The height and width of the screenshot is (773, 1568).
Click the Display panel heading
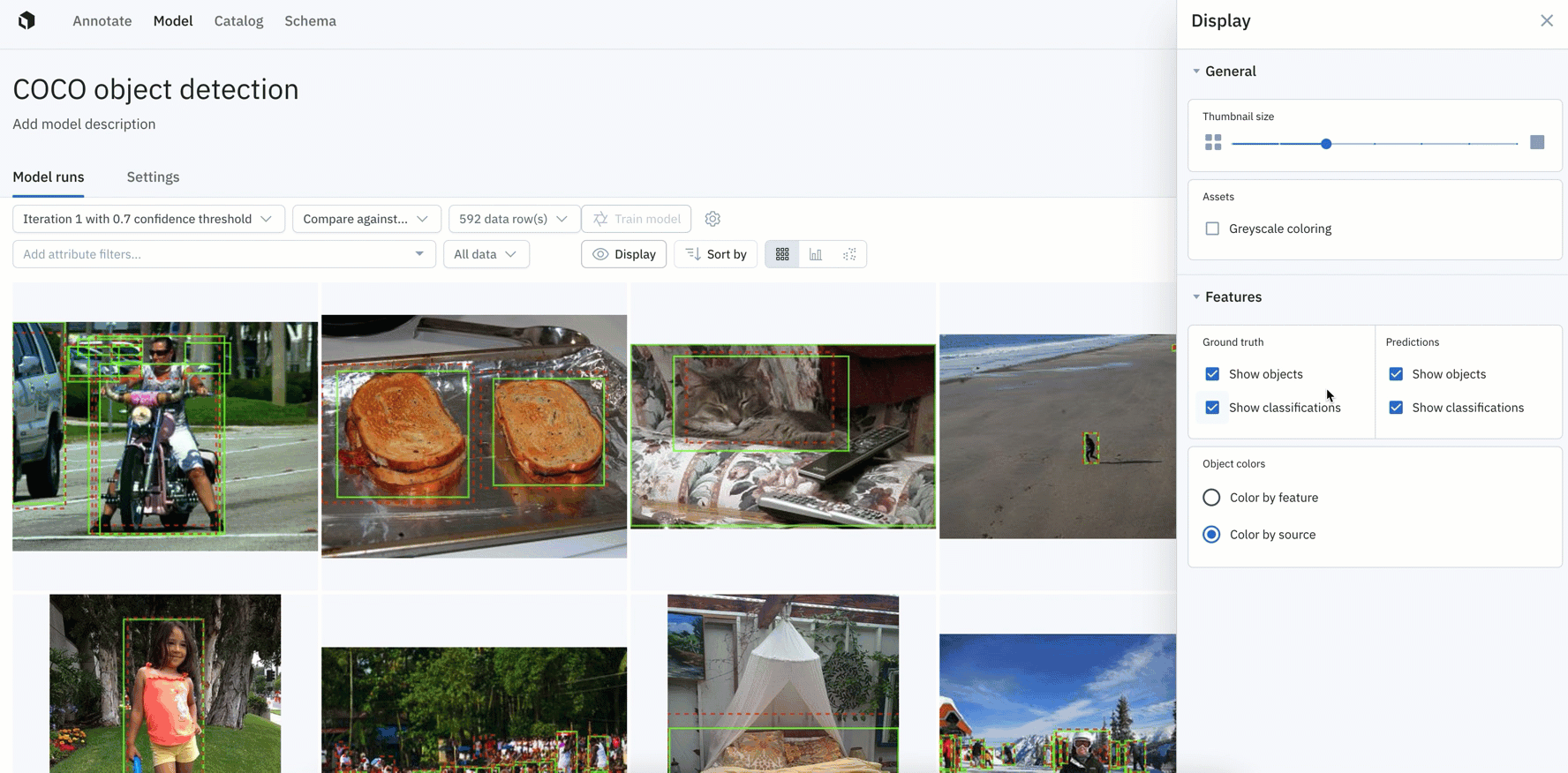(1221, 21)
